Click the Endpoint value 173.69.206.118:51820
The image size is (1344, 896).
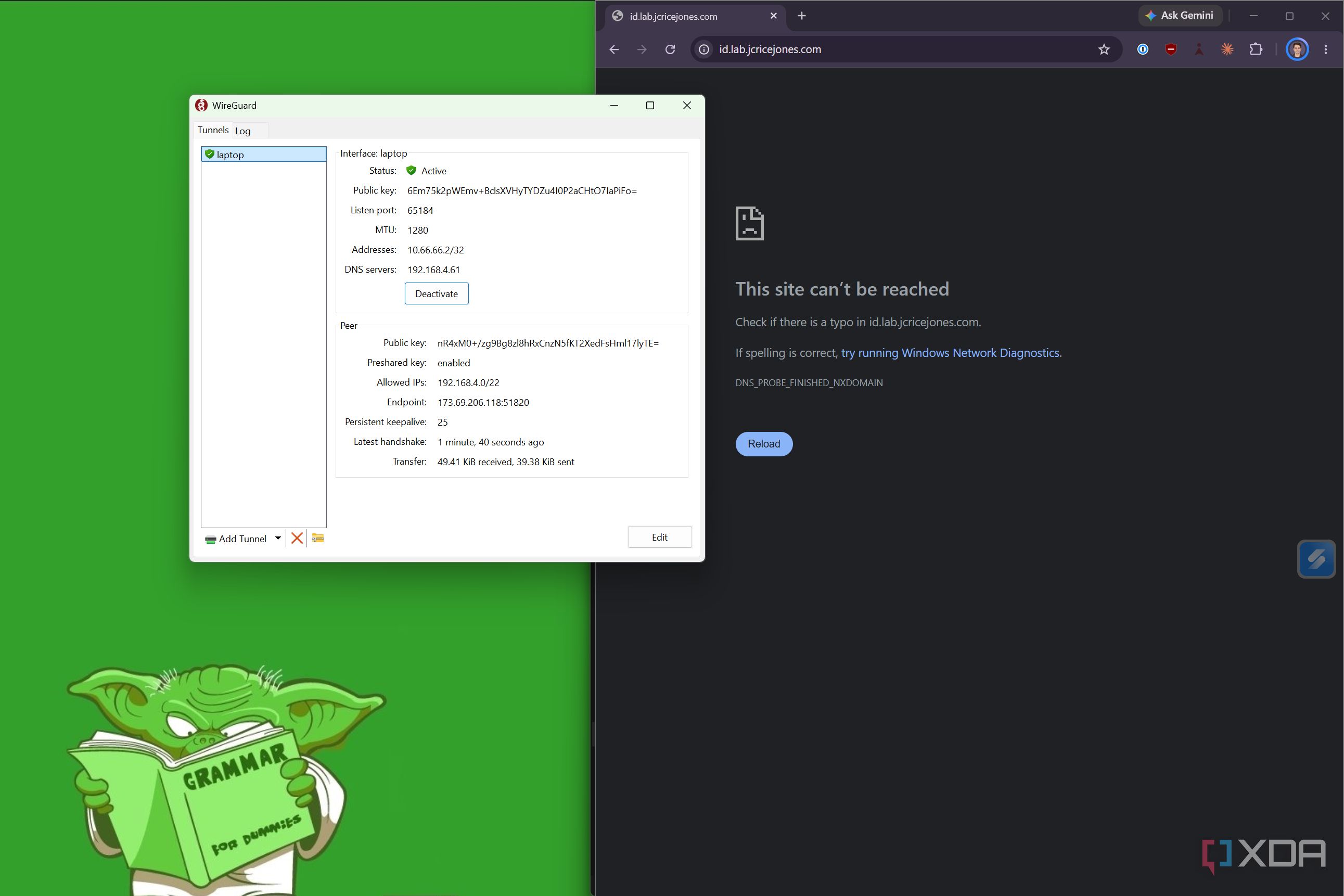click(483, 403)
